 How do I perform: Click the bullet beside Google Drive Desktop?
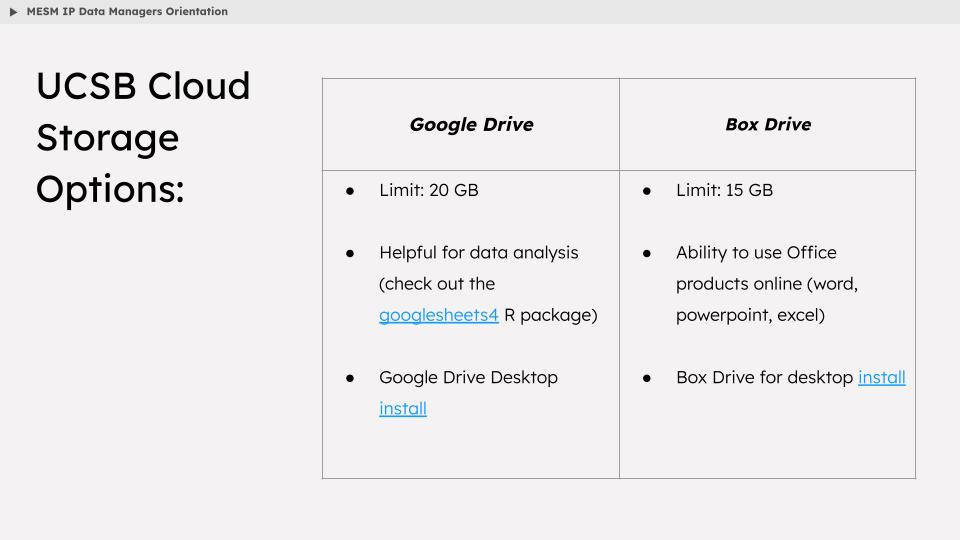tap(350, 378)
